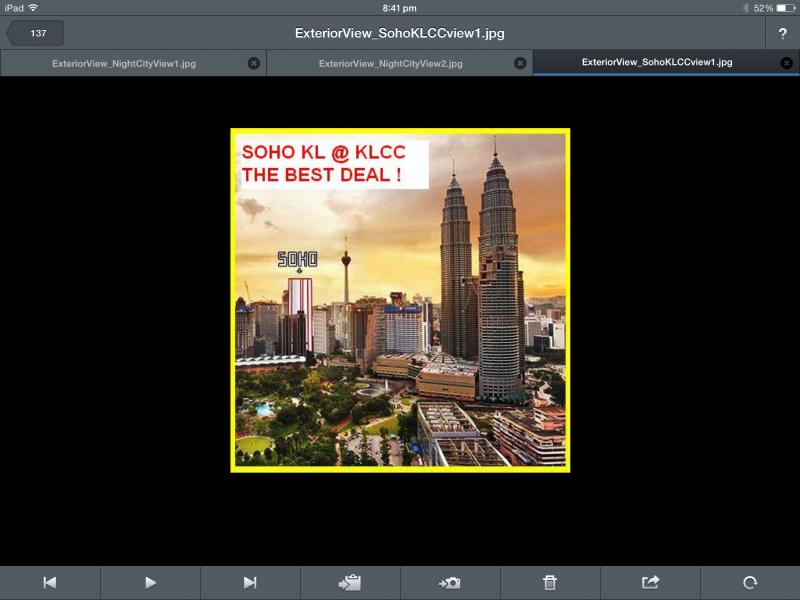This screenshot has width=800, height=600.
Task: Click the copy to clipboard icon
Action: [349, 582]
